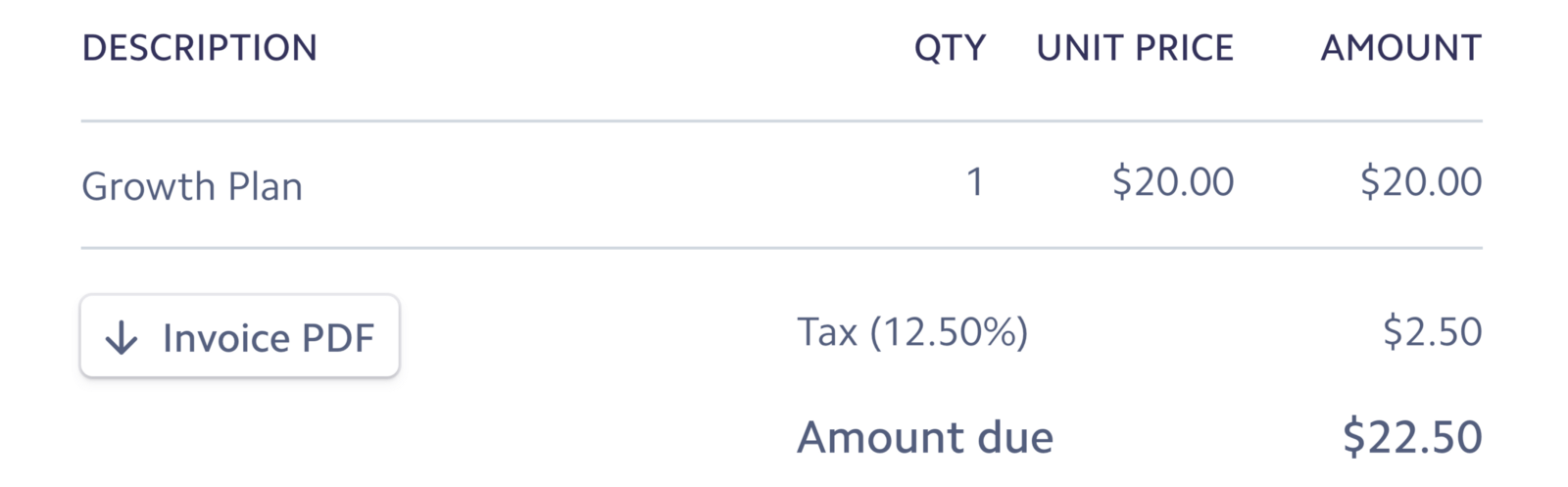Screen dimensions: 1568x487
Task: Click the Tax (12.50%) label
Action: [x=912, y=332]
